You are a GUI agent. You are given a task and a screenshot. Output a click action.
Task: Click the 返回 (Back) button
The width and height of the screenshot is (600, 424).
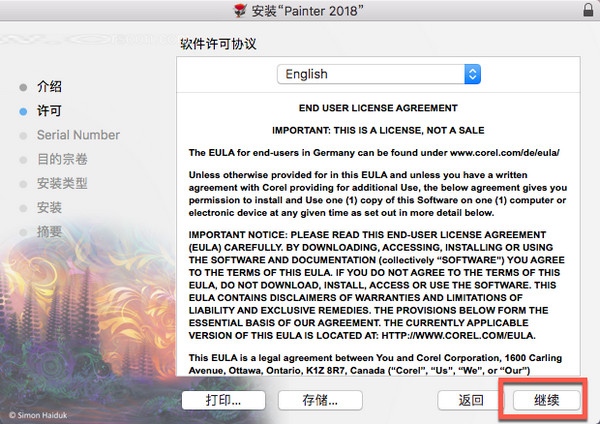(x=471, y=400)
